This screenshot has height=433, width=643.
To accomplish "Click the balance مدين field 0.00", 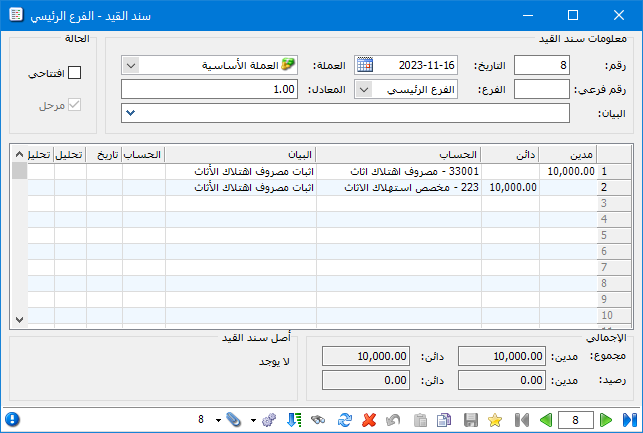I will pyautogui.click(x=502, y=380).
